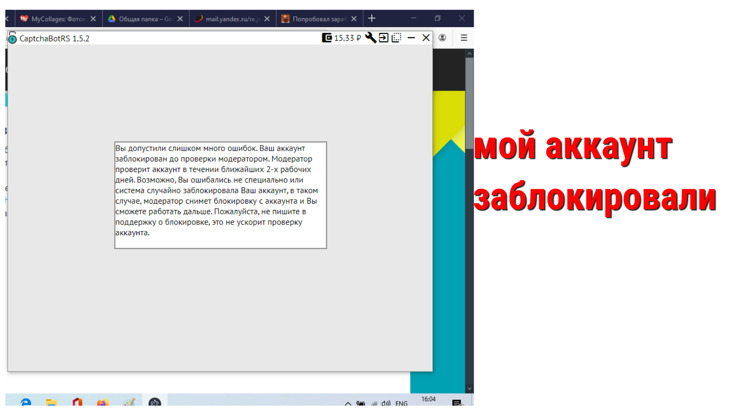Click the CaptchaBotRS app logo icon
Image resolution: width=730 pixels, height=411 pixels.
(13, 38)
